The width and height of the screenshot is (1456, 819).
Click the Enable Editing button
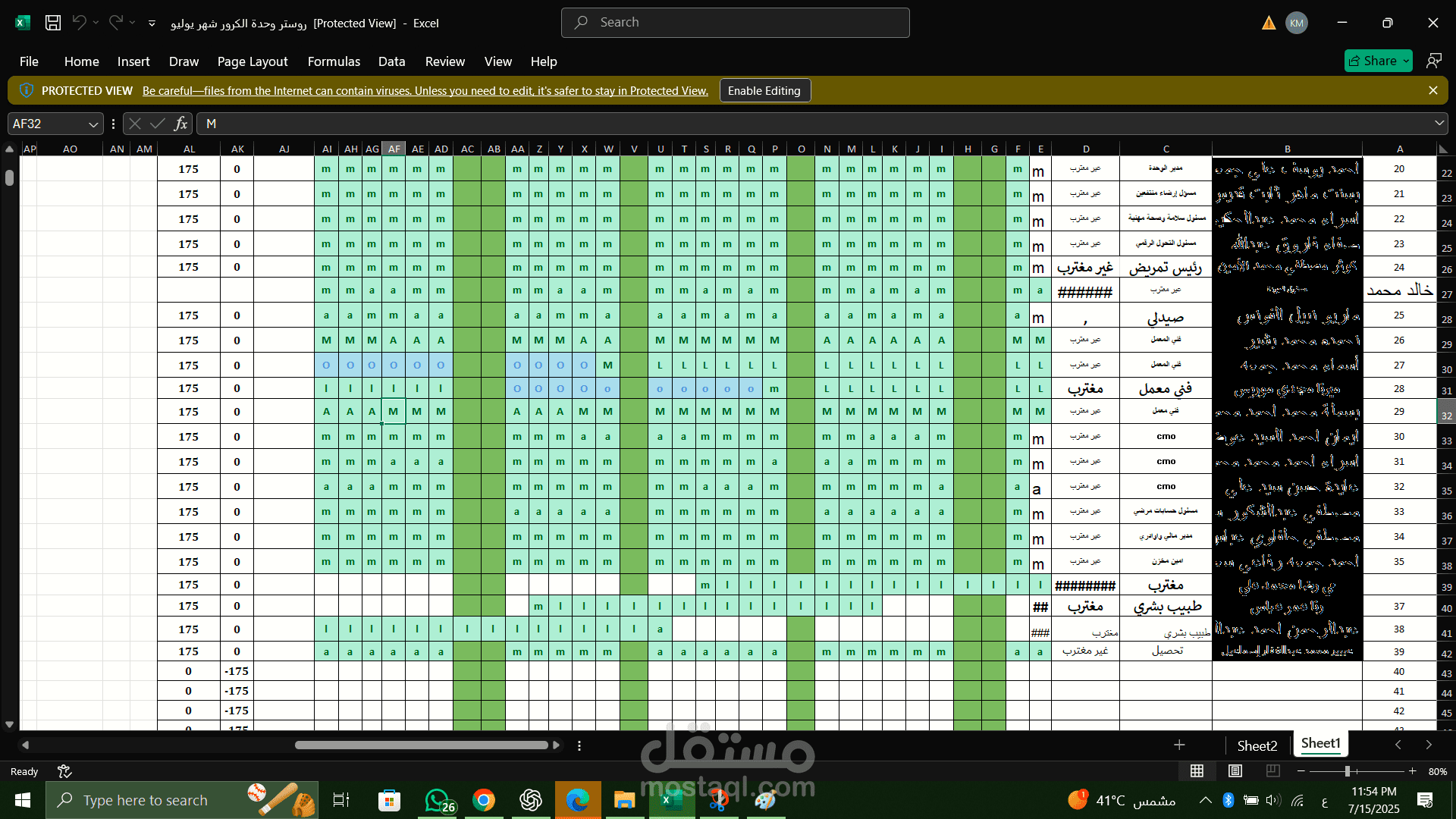click(764, 90)
